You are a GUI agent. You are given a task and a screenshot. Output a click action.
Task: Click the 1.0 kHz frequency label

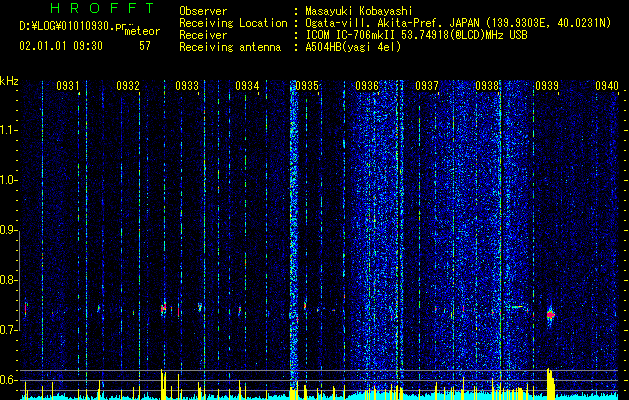click(x=8, y=180)
